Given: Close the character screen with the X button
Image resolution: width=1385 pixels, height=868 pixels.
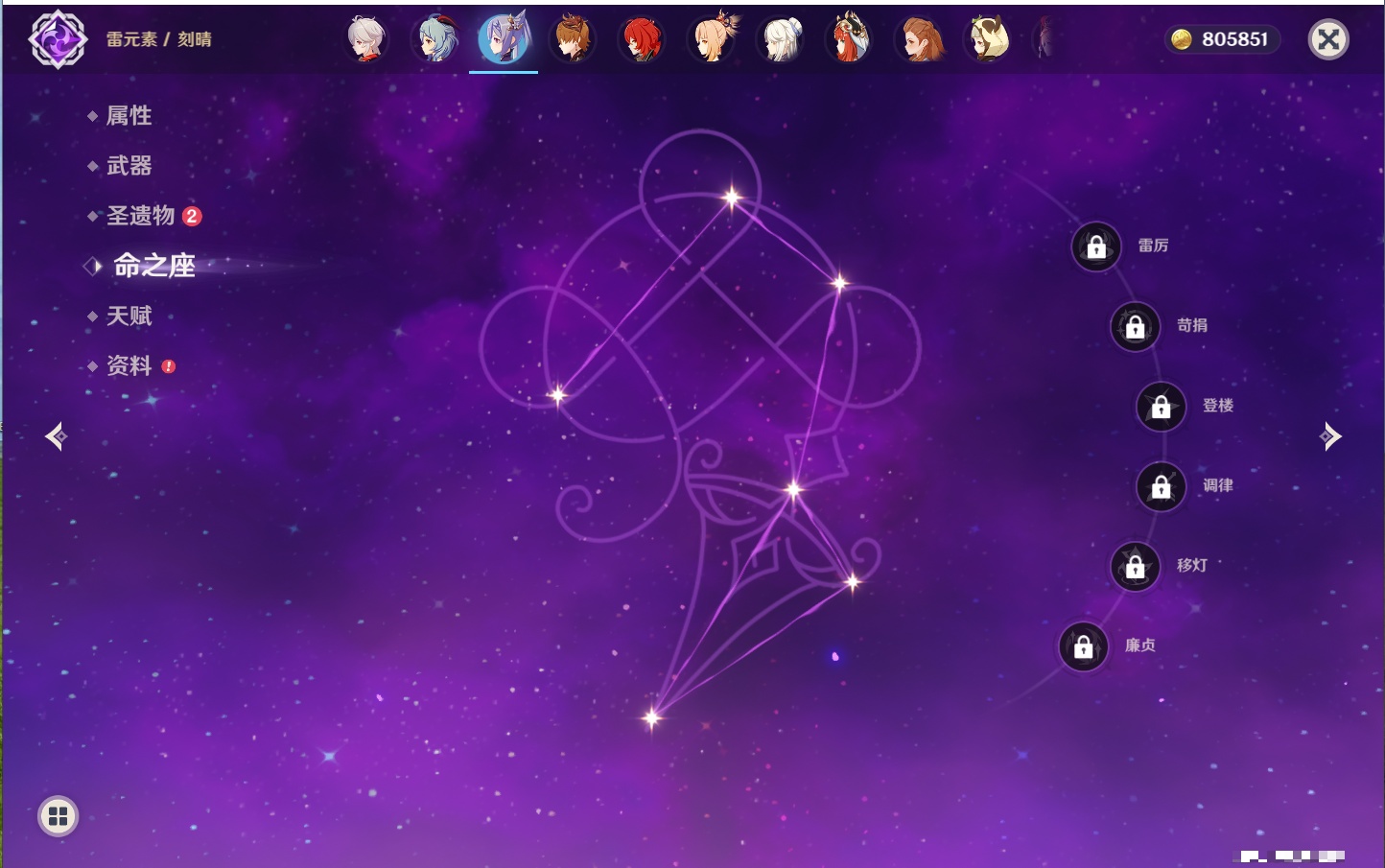Looking at the screenshot, I should click(x=1328, y=39).
